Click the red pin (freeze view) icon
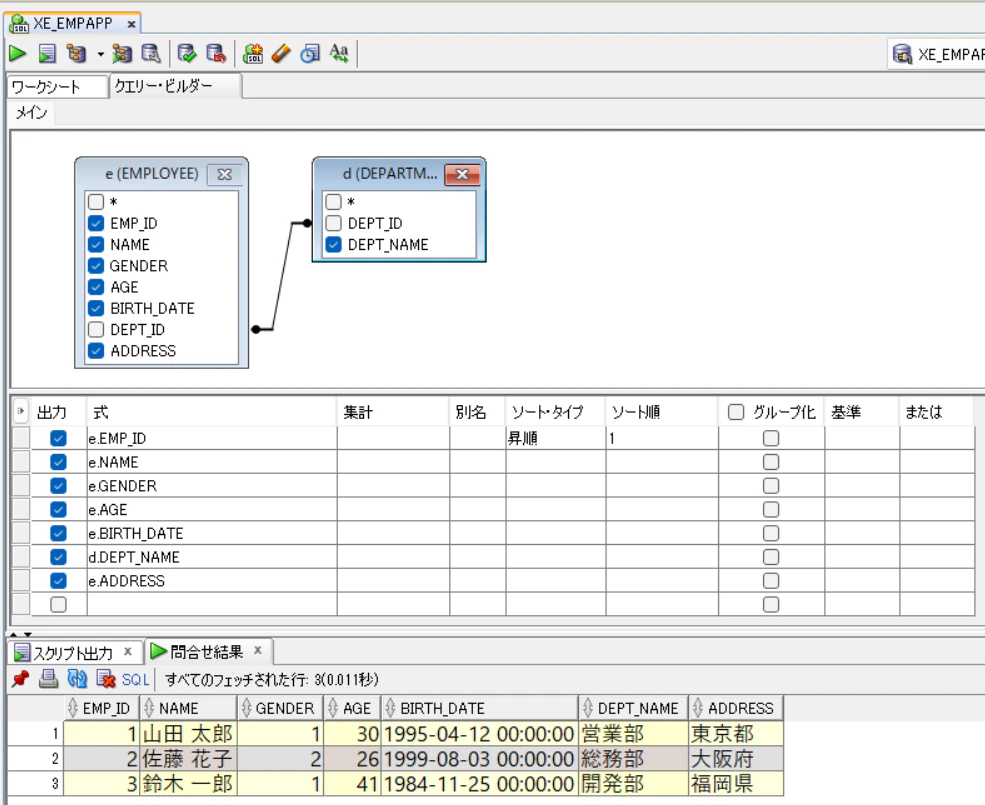Viewport: 985px width, 805px height. pyautogui.click(x=21, y=679)
